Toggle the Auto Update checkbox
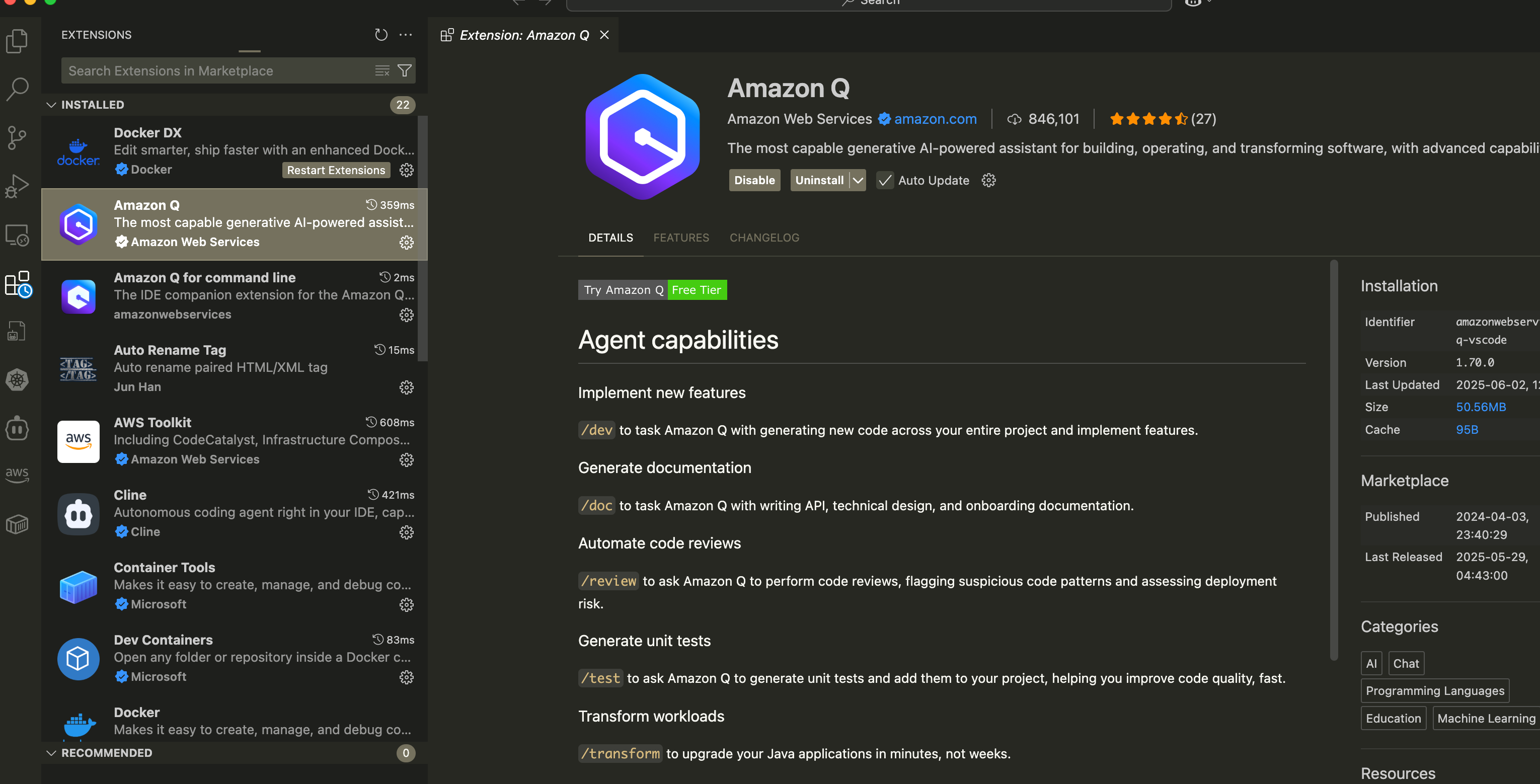Image resolution: width=1540 pixels, height=784 pixels. [x=885, y=181]
